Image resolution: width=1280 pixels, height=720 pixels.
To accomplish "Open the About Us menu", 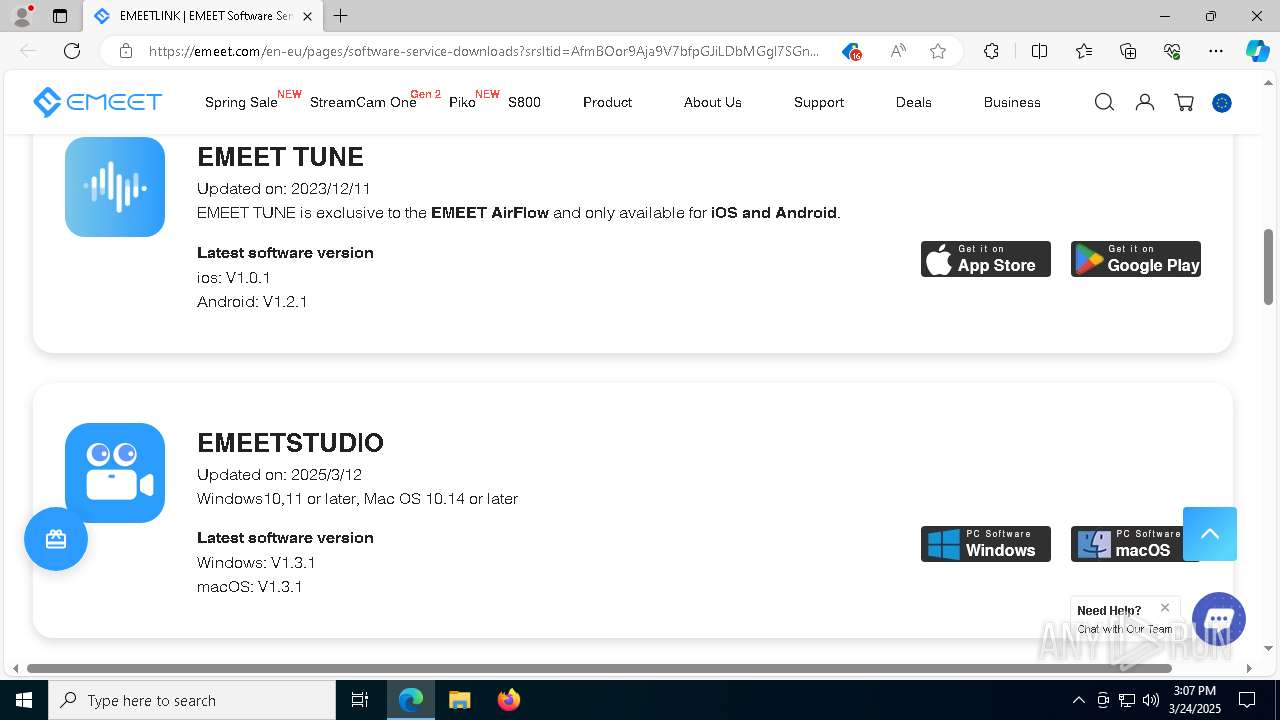I will 713,102.
